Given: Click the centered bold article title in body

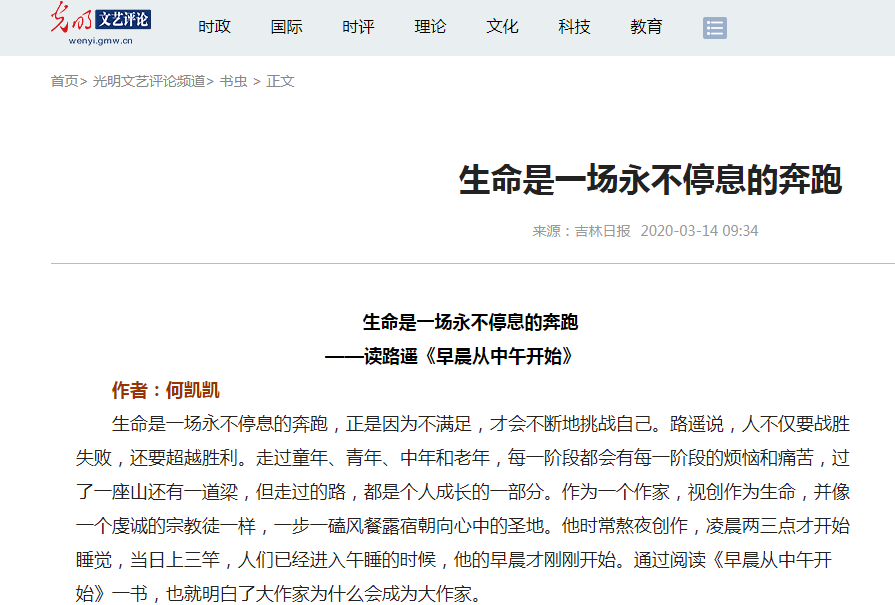Looking at the screenshot, I should pyautogui.click(x=470, y=322).
